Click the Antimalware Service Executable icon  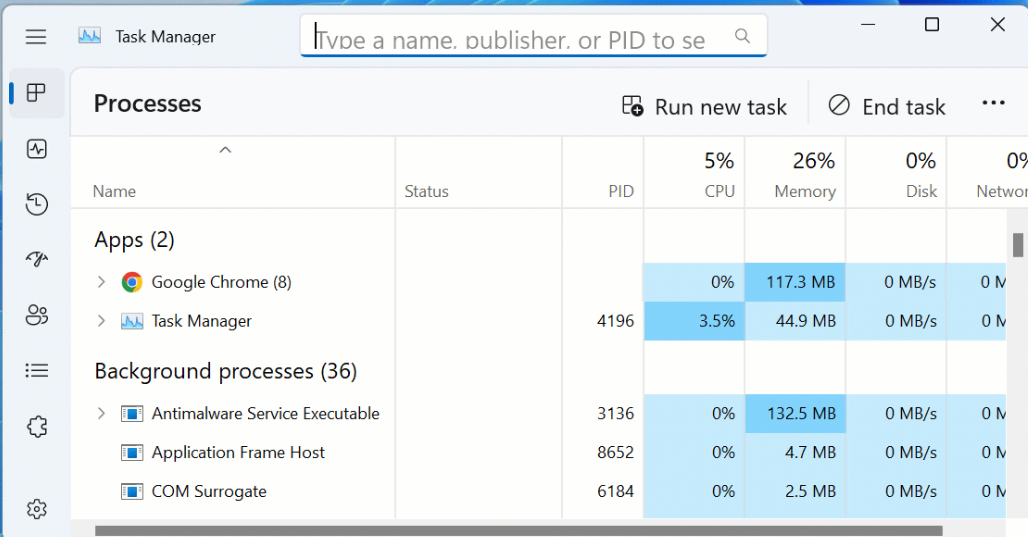[x=132, y=414]
